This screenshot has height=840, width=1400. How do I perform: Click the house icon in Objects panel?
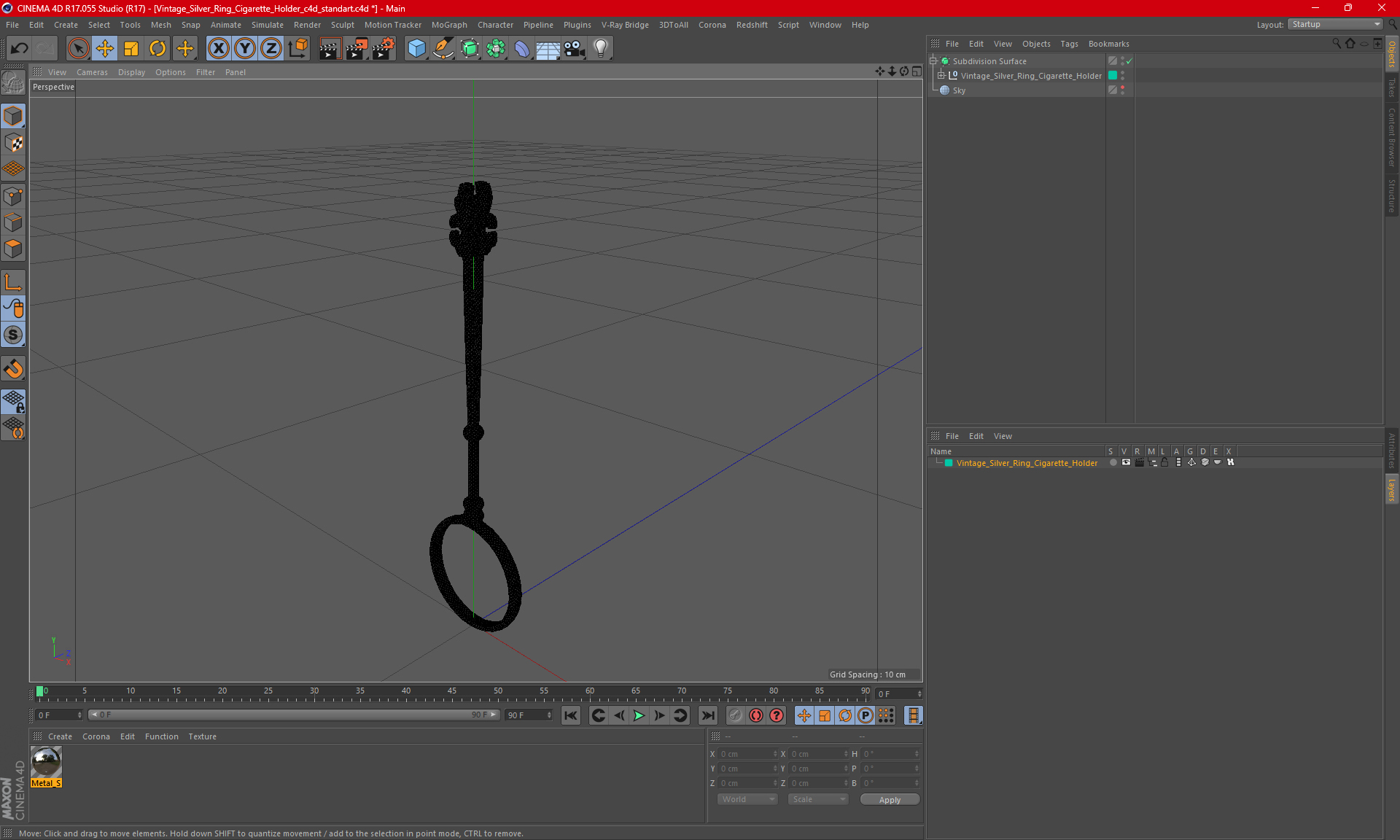tap(1350, 44)
